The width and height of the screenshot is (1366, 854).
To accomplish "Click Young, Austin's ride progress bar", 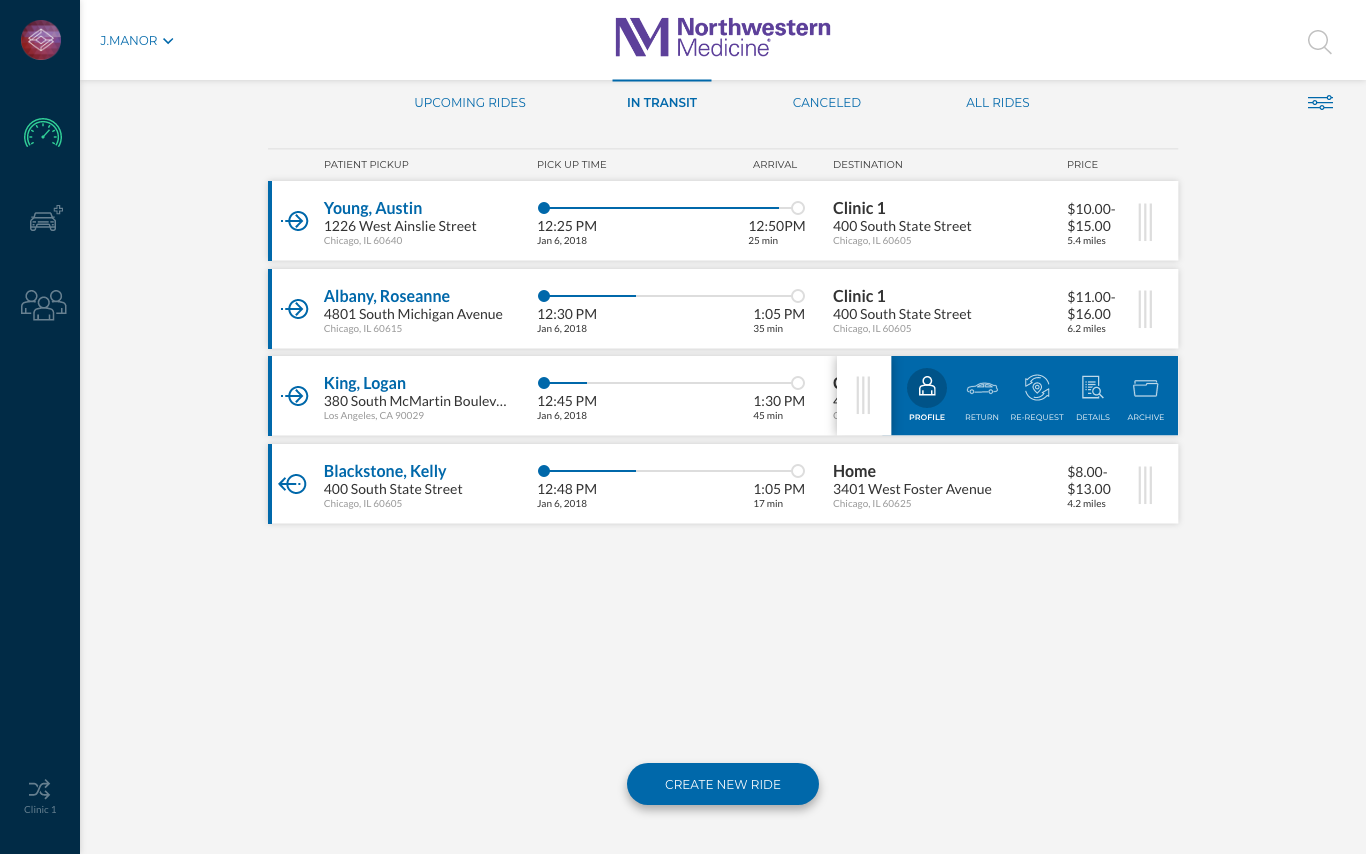I will click(670, 208).
